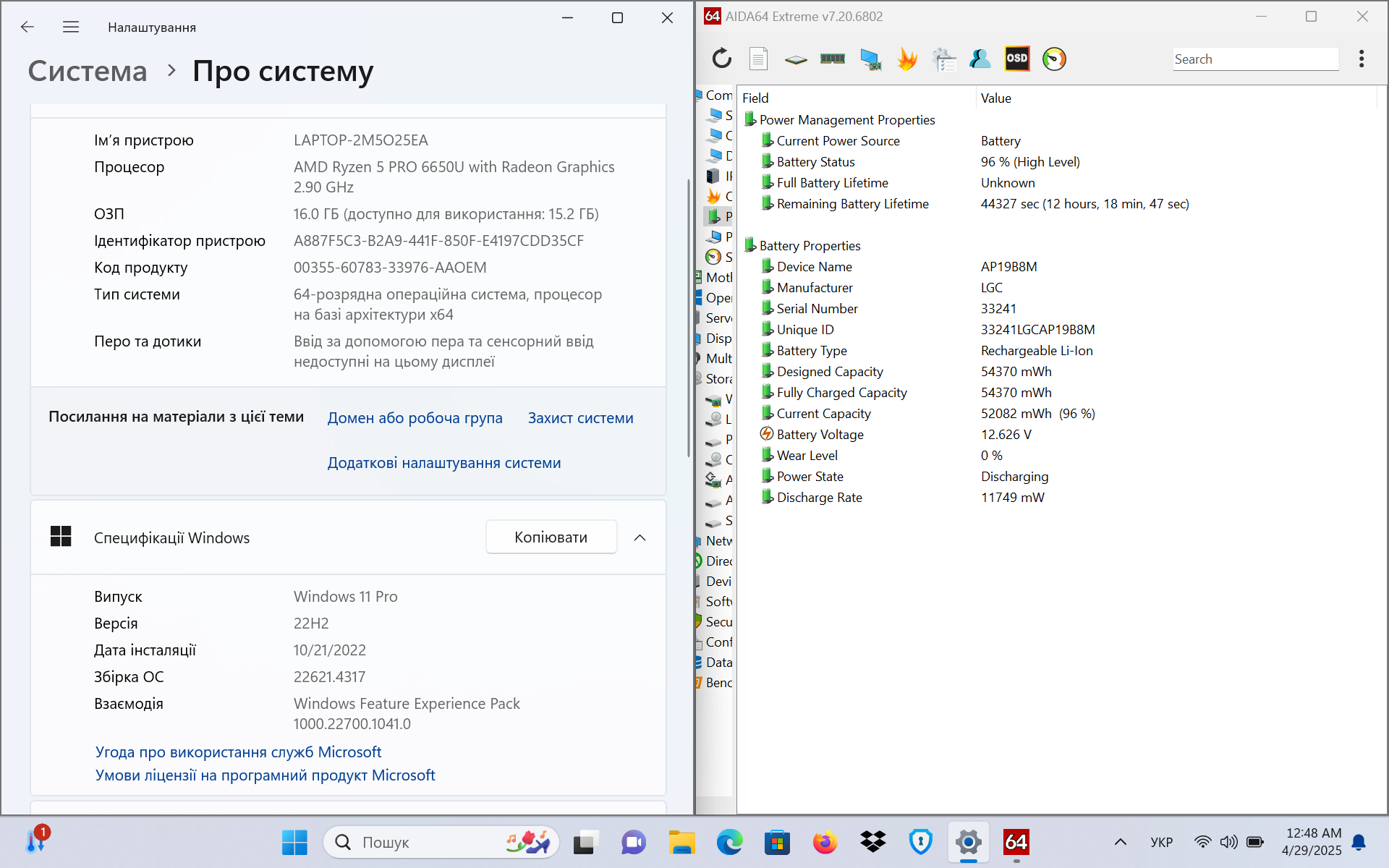1389x868 pixels.
Task: Open File Explorer from the taskbar
Action: click(681, 842)
